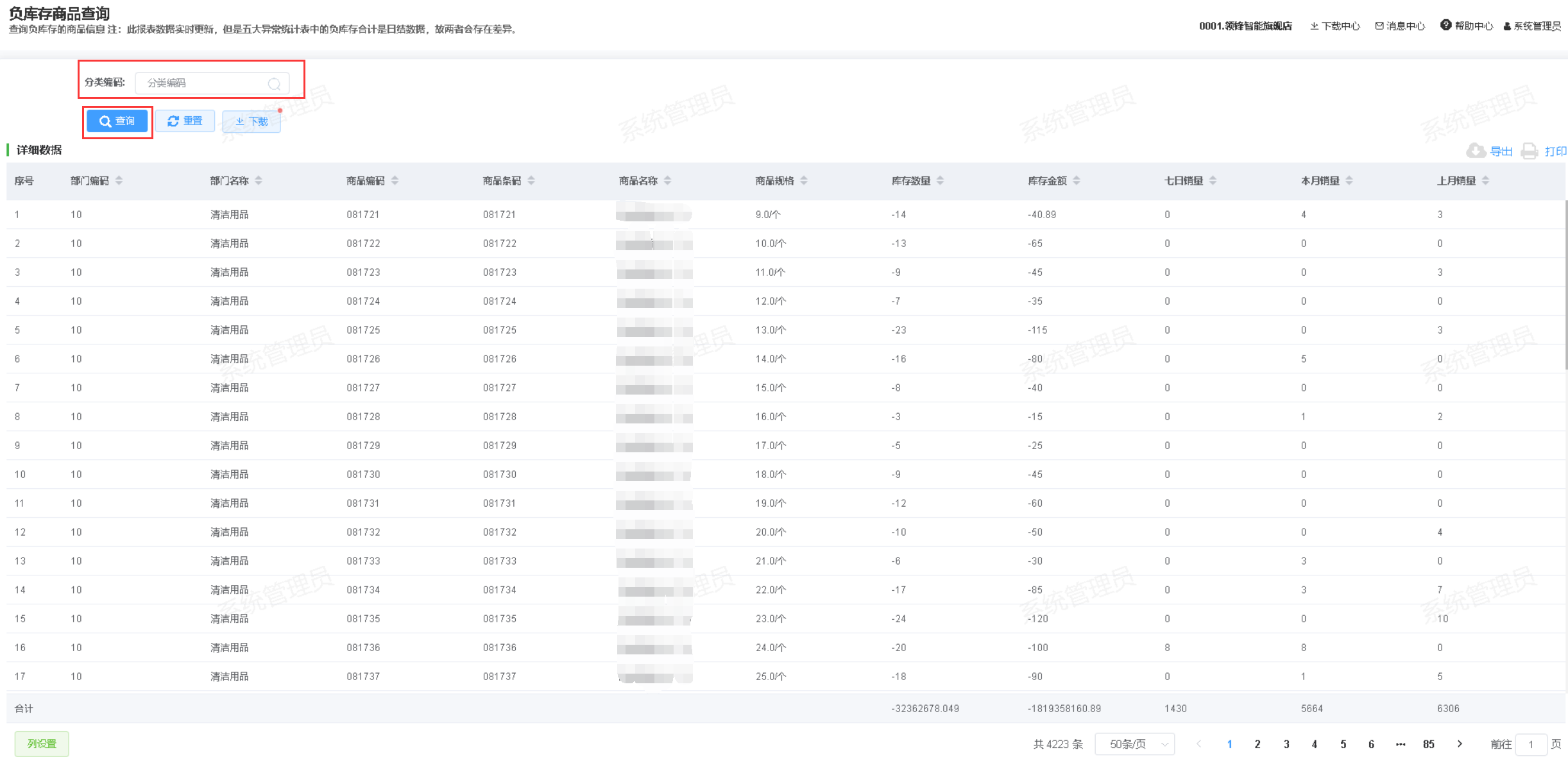The height and width of the screenshot is (775, 1568).
Task: Sort by 库存数量 column
Action: [x=940, y=181]
